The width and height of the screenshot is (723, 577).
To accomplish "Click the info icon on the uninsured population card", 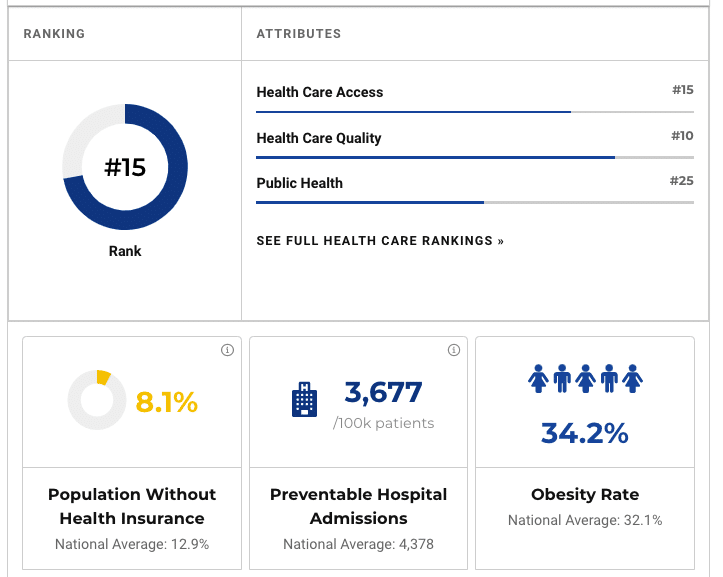I will coord(227,350).
